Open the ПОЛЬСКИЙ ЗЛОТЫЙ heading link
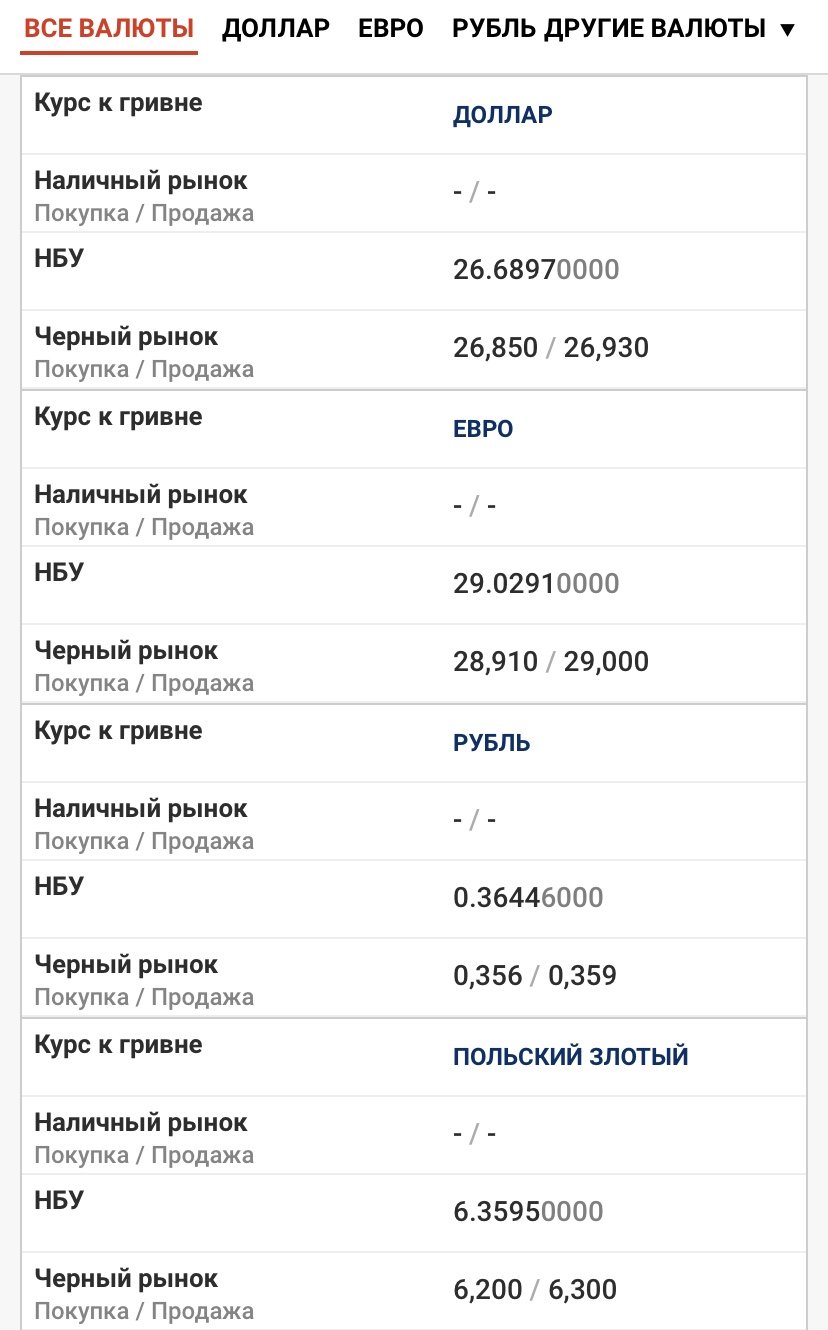 [571, 1057]
